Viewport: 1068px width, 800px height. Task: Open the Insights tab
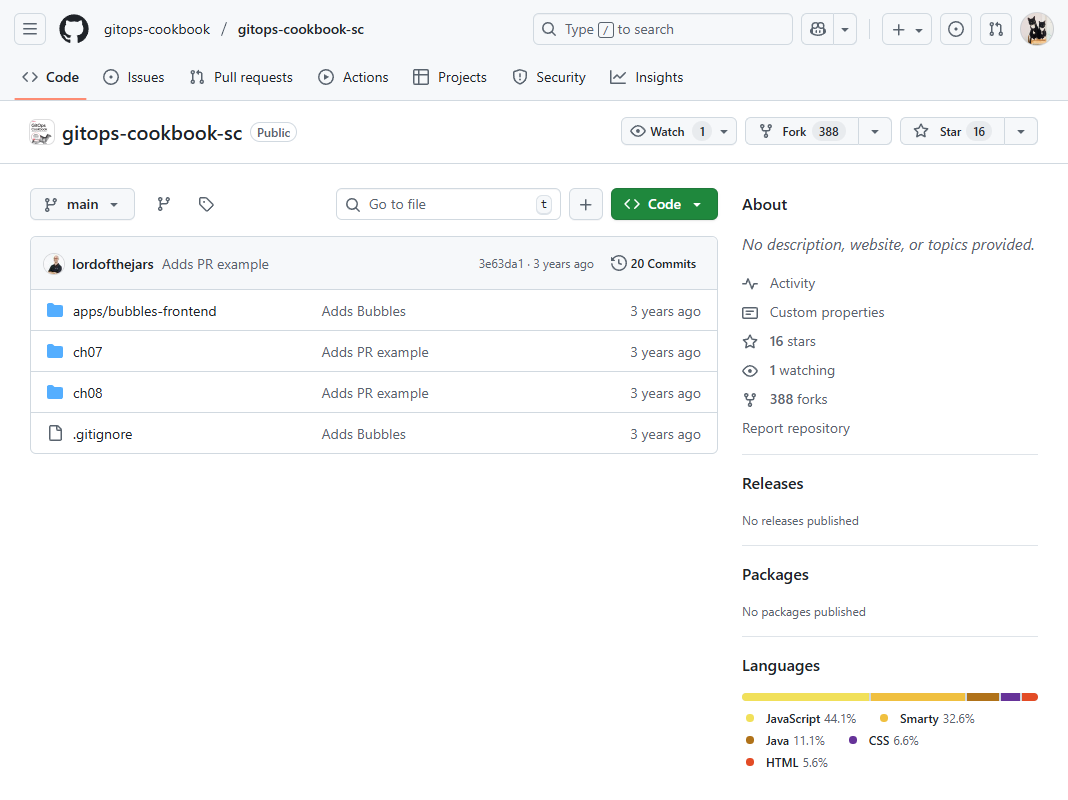(x=646, y=77)
